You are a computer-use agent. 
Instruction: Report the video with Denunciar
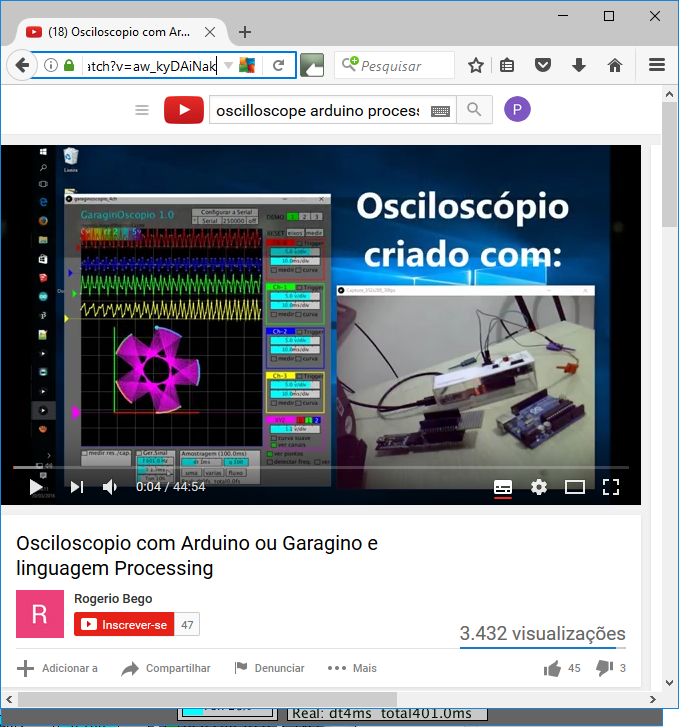pyautogui.click(x=269, y=668)
